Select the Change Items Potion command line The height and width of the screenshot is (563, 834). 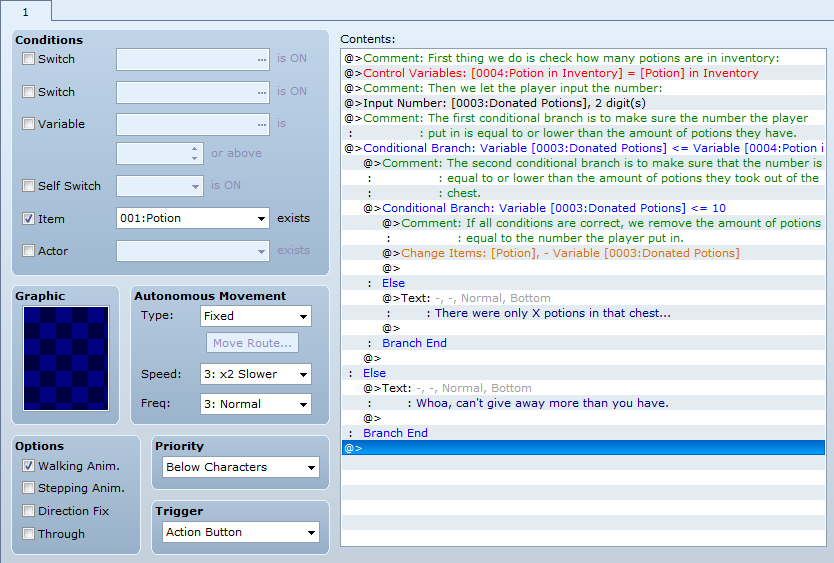tap(570, 253)
